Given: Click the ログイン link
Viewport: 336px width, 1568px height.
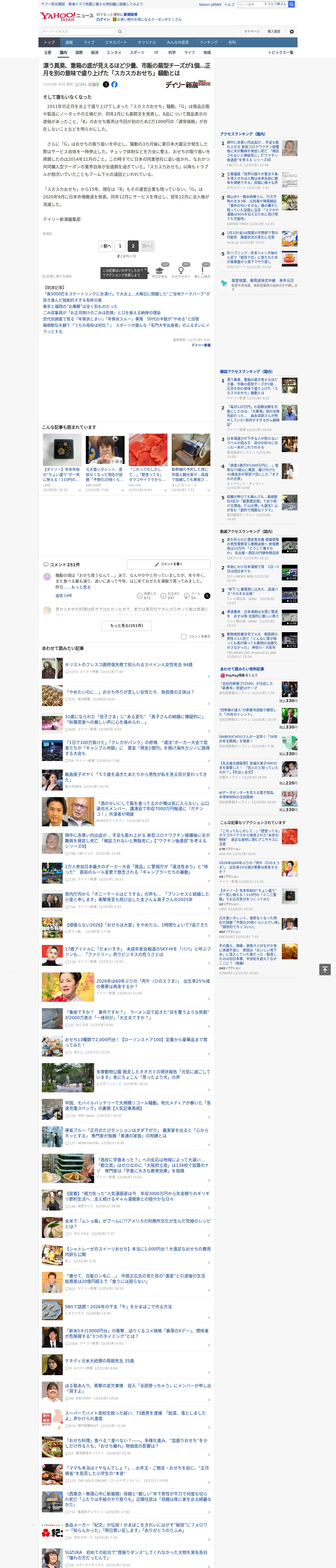Looking at the screenshot, I should click(x=103, y=20).
